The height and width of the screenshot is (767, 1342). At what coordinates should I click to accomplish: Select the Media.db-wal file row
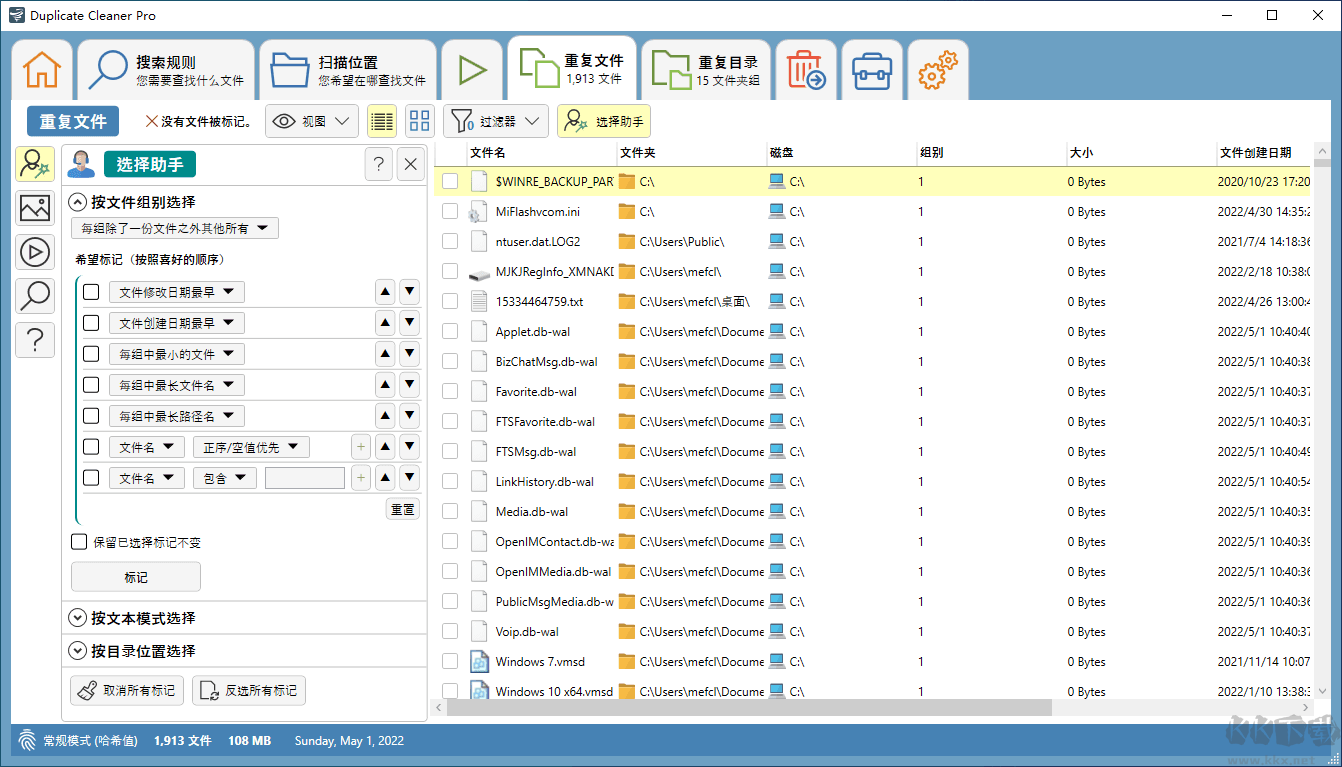point(873,512)
